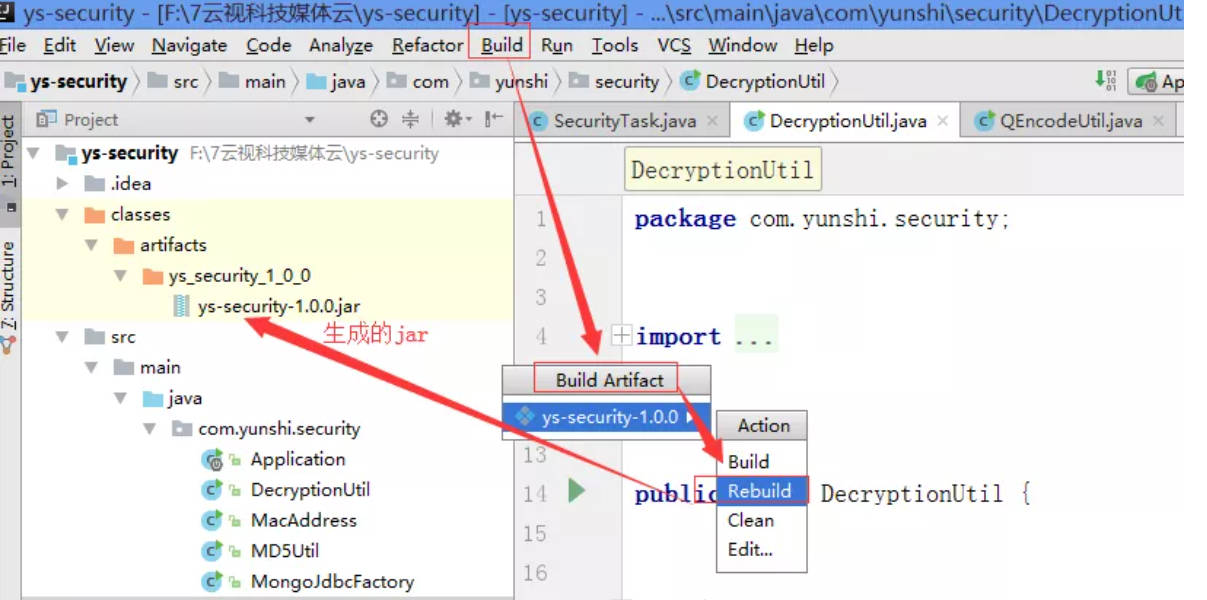Switch to the QEncodeUtil.java tab
Screen dimensions: 1207x600
coord(1070,121)
